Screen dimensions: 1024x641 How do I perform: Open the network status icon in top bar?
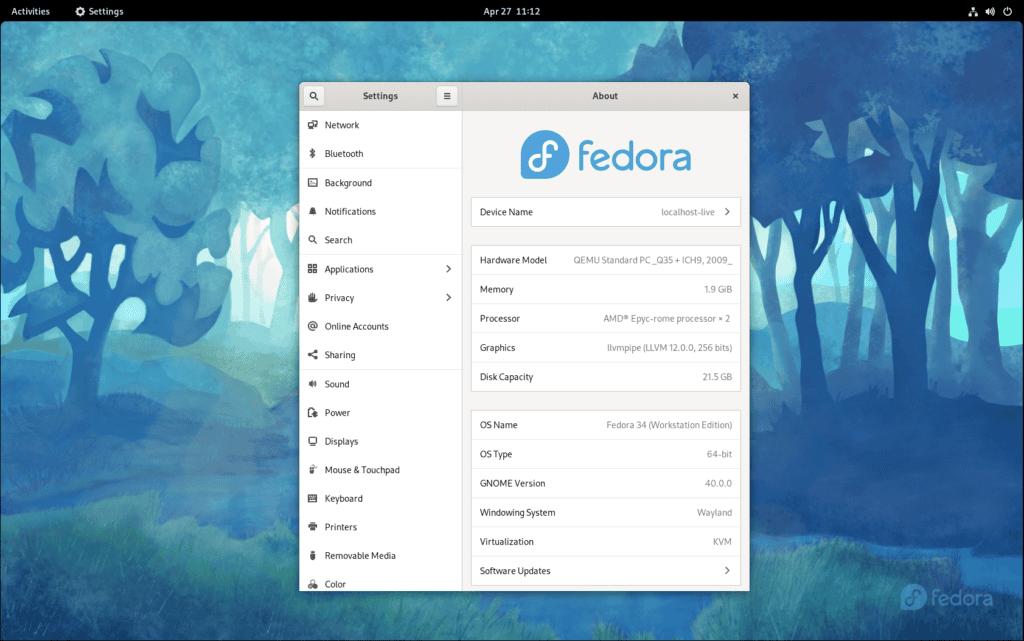pyautogui.click(x=973, y=12)
